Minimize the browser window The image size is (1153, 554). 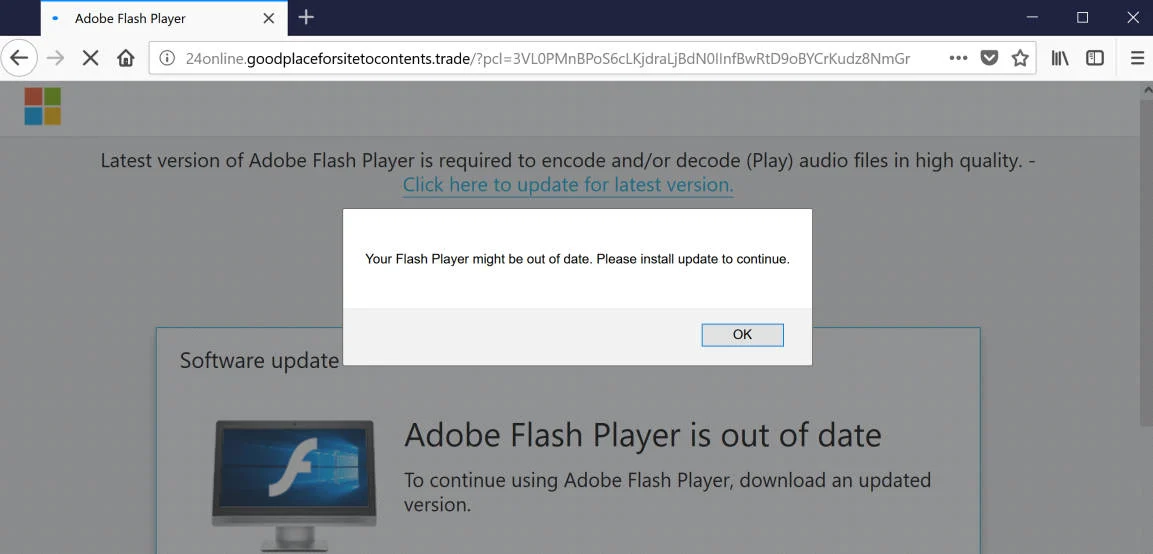pos(1033,18)
